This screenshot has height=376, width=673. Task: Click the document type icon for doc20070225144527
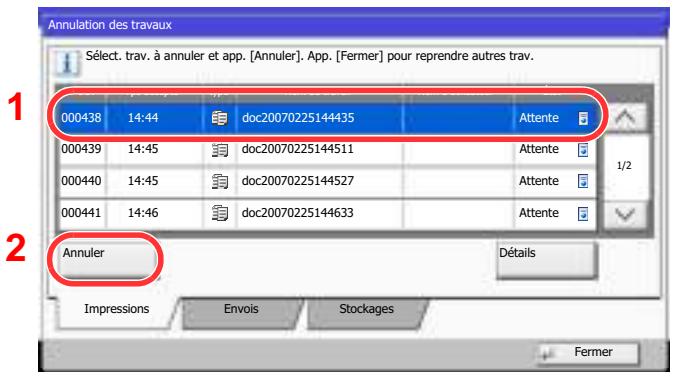219,182
